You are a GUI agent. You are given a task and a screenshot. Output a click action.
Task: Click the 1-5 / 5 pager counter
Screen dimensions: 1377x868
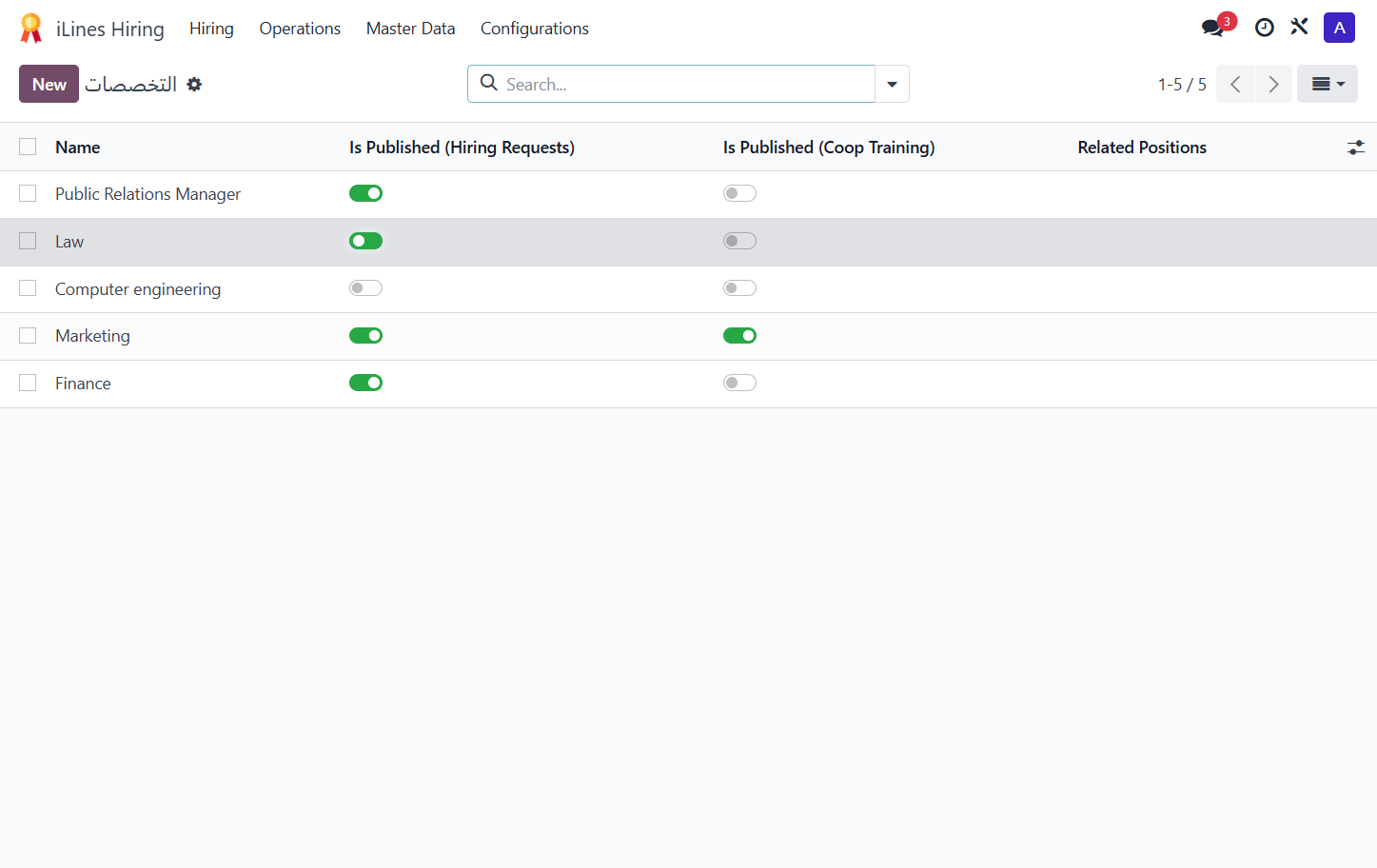tap(1182, 84)
